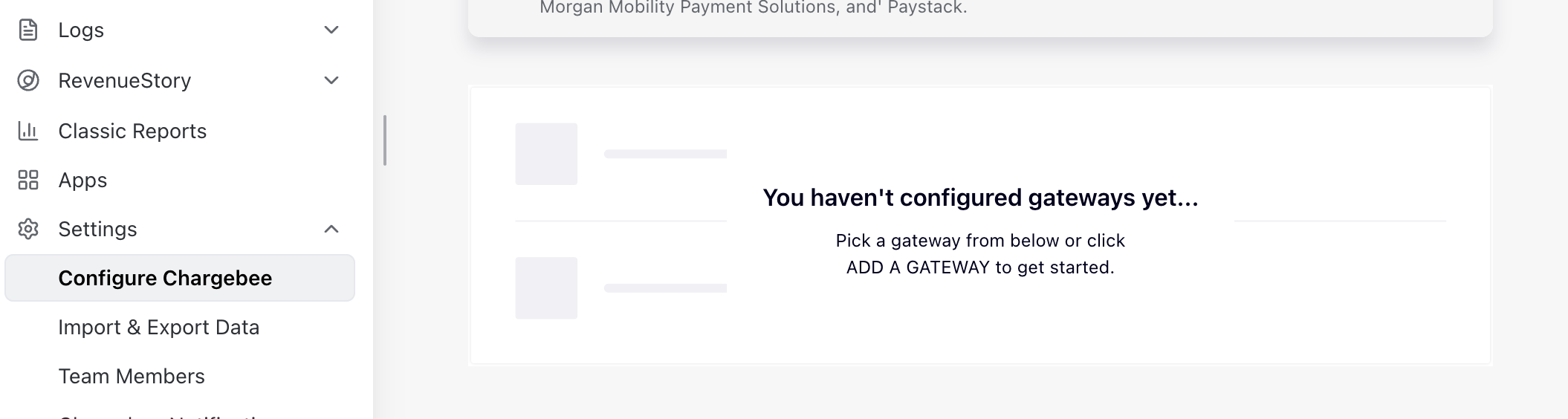Click the Apps grid icon

[28, 180]
